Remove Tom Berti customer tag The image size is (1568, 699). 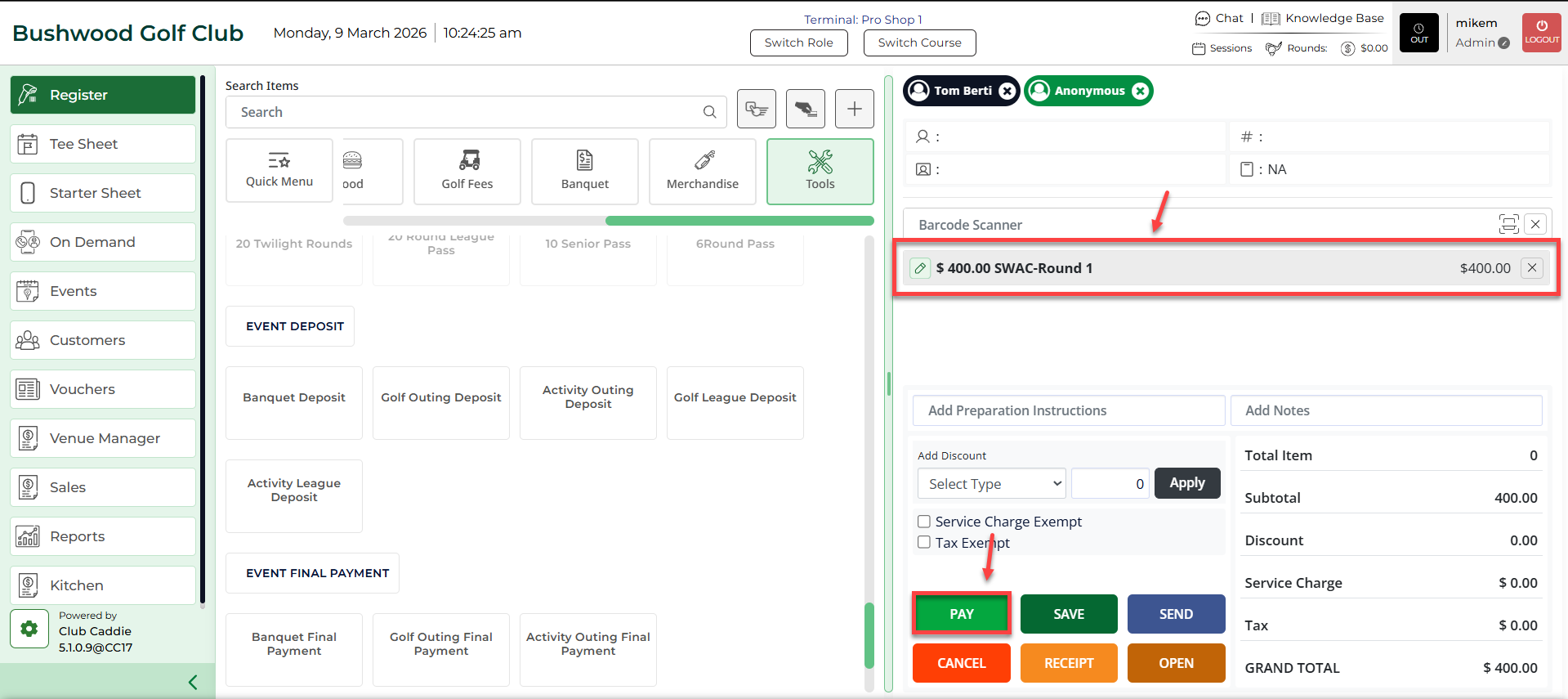1007,91
